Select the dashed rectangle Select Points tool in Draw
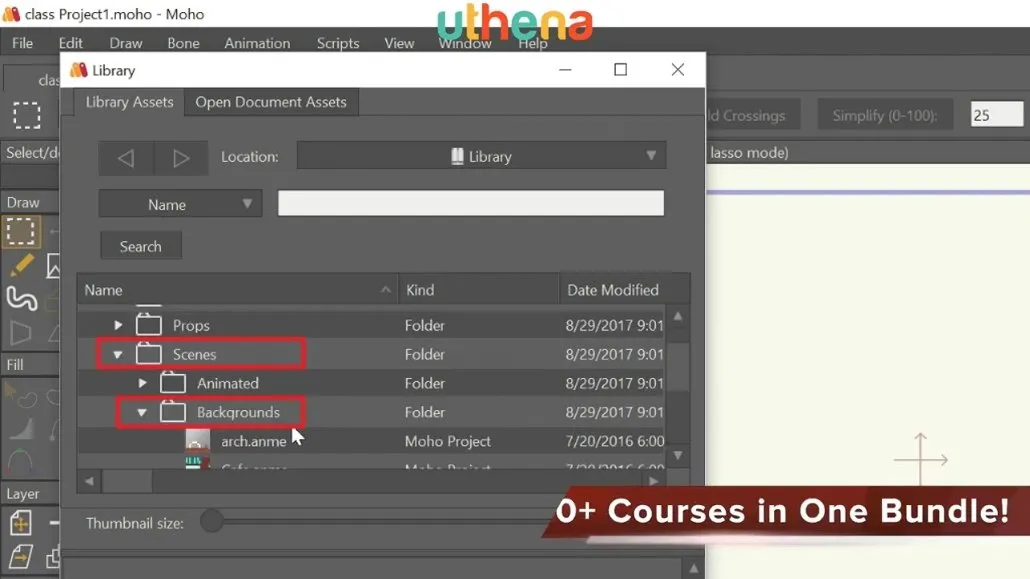The image size is (1030, 579). 20,231
